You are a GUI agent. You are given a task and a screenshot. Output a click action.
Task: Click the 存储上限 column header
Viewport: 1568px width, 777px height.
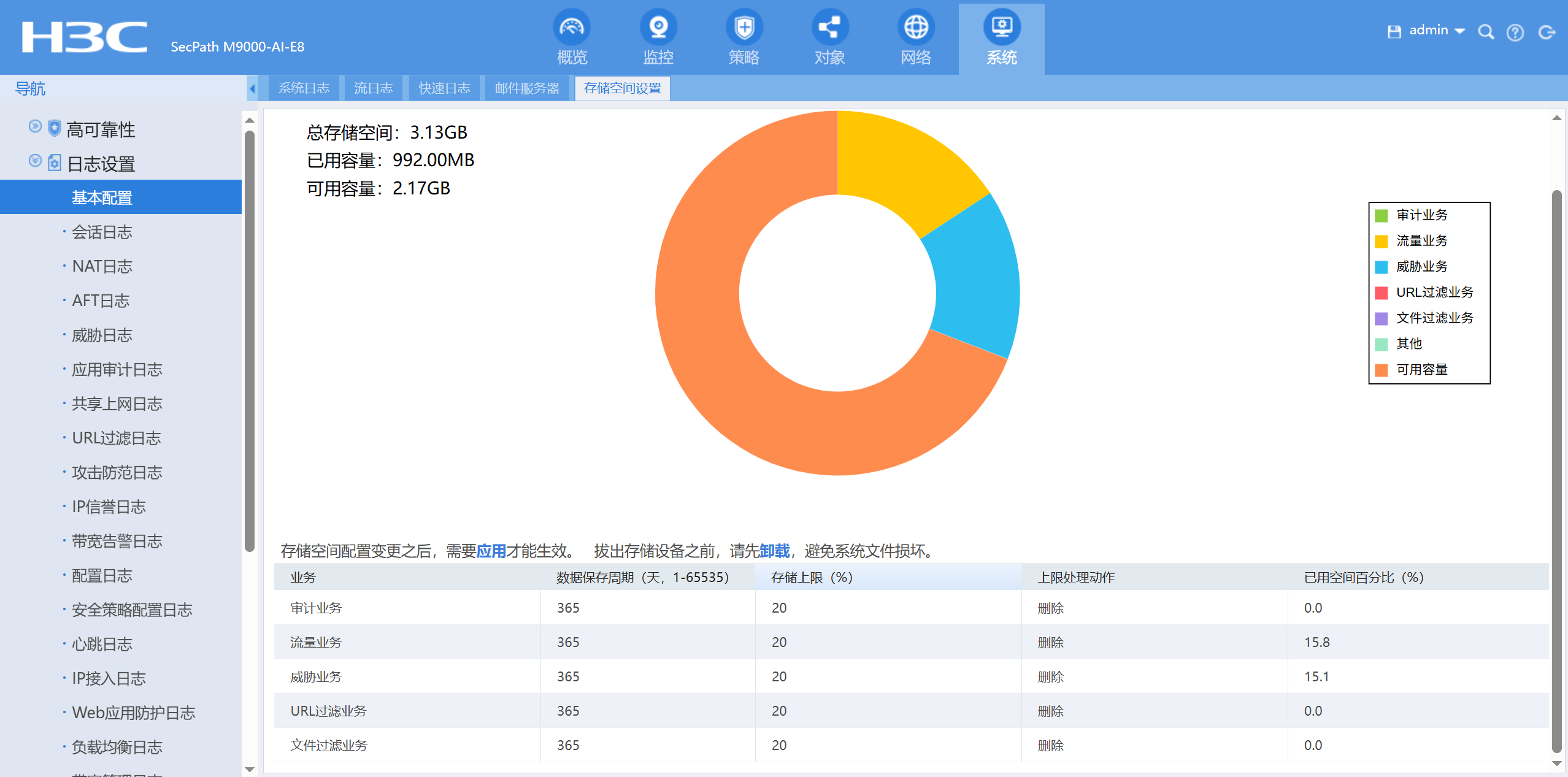click(x=811, y=577)
